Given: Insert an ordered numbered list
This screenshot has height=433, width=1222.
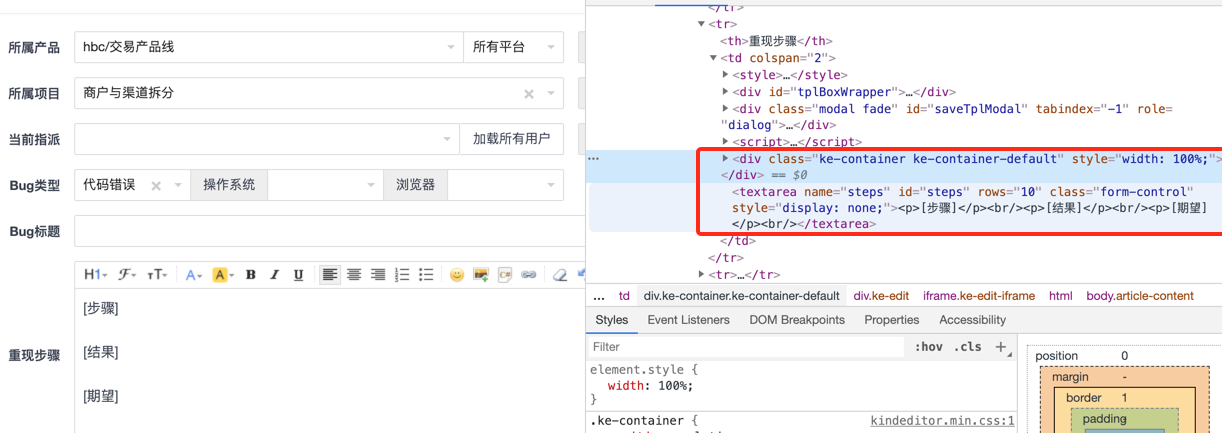Looking at the screenshot, I should tap(402, 275).
